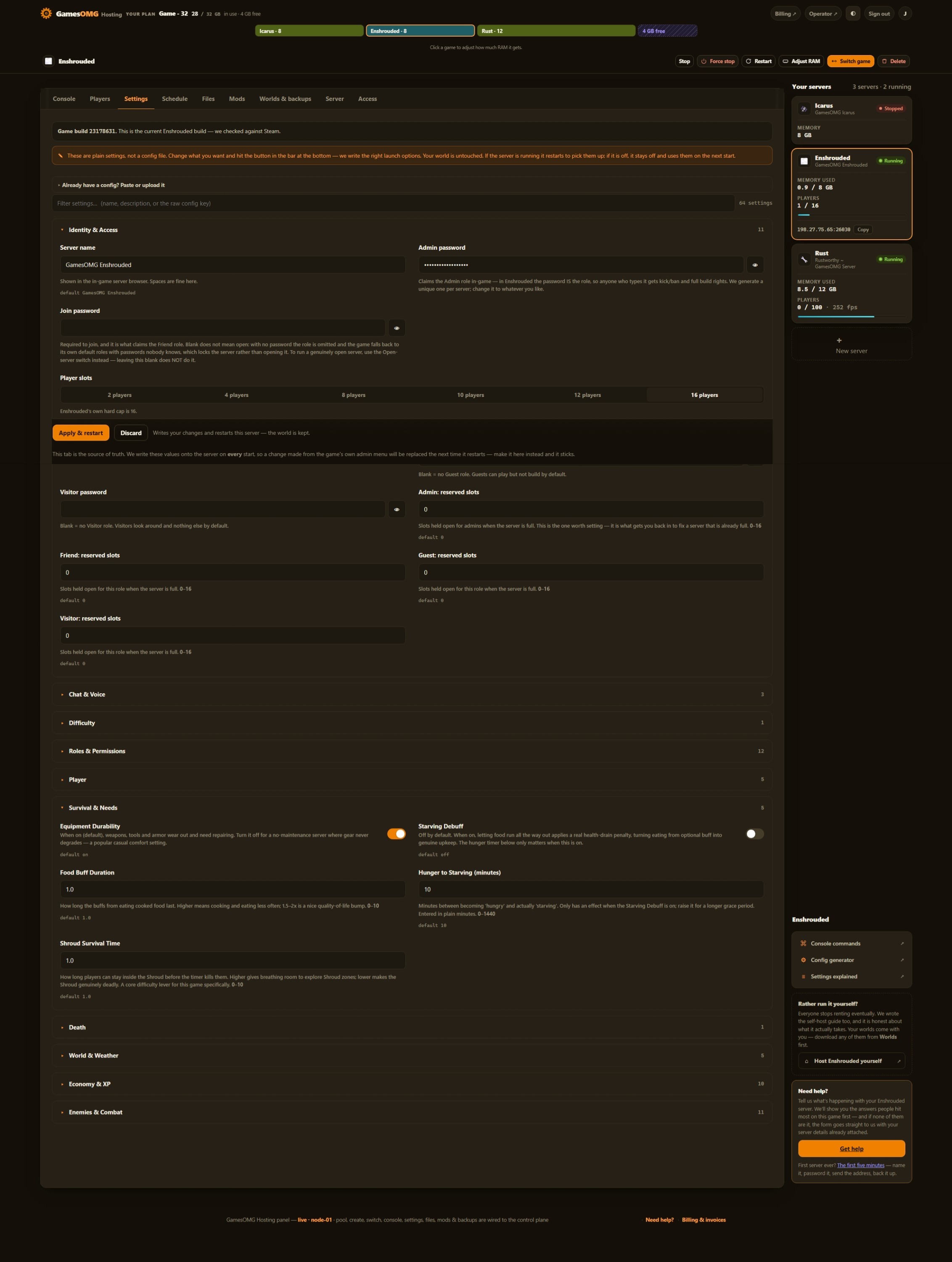Click Apply & restart button
The image size is (952, 1262).
[81, 433]
